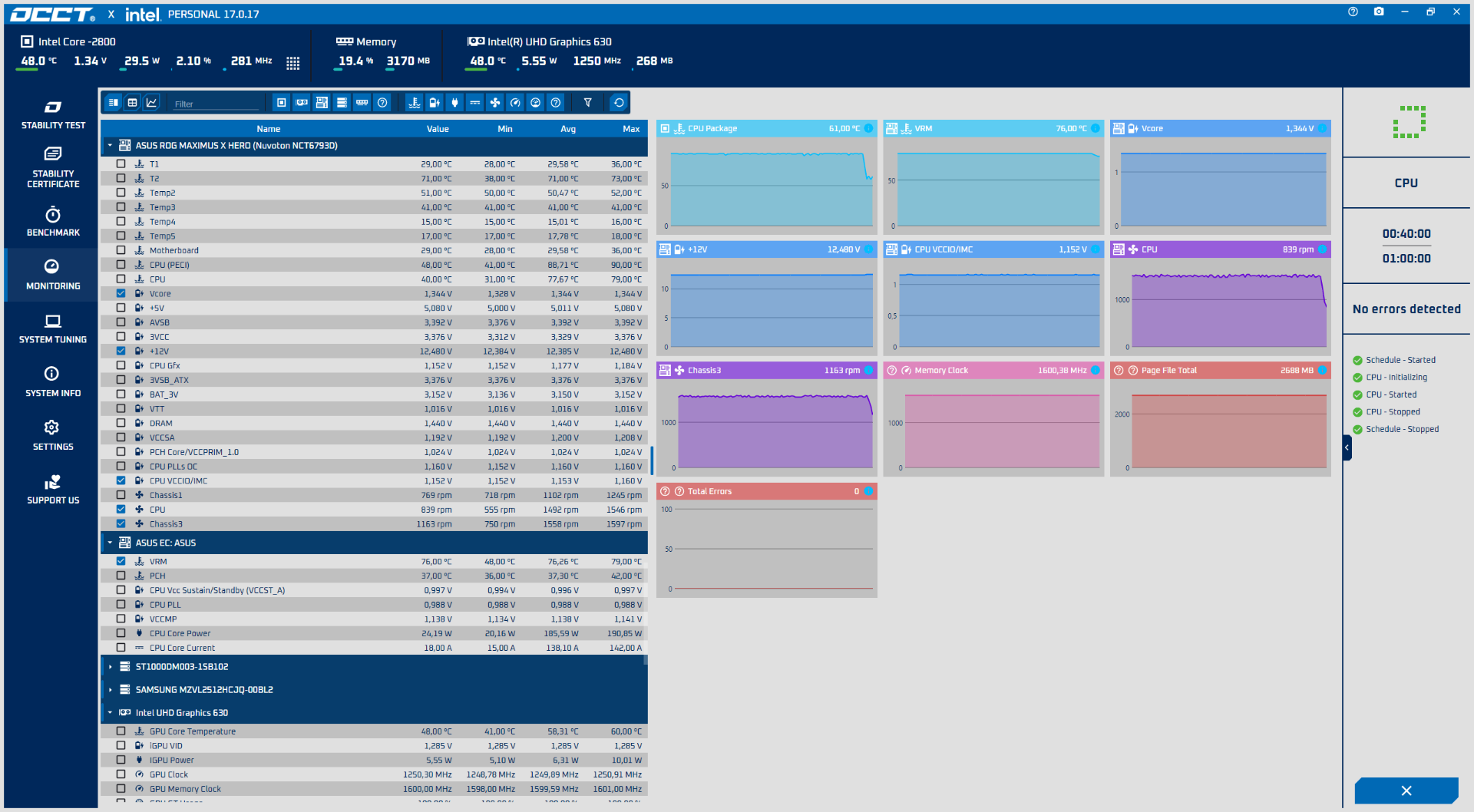Toggle the GPU device filter icon

[302, 102]
